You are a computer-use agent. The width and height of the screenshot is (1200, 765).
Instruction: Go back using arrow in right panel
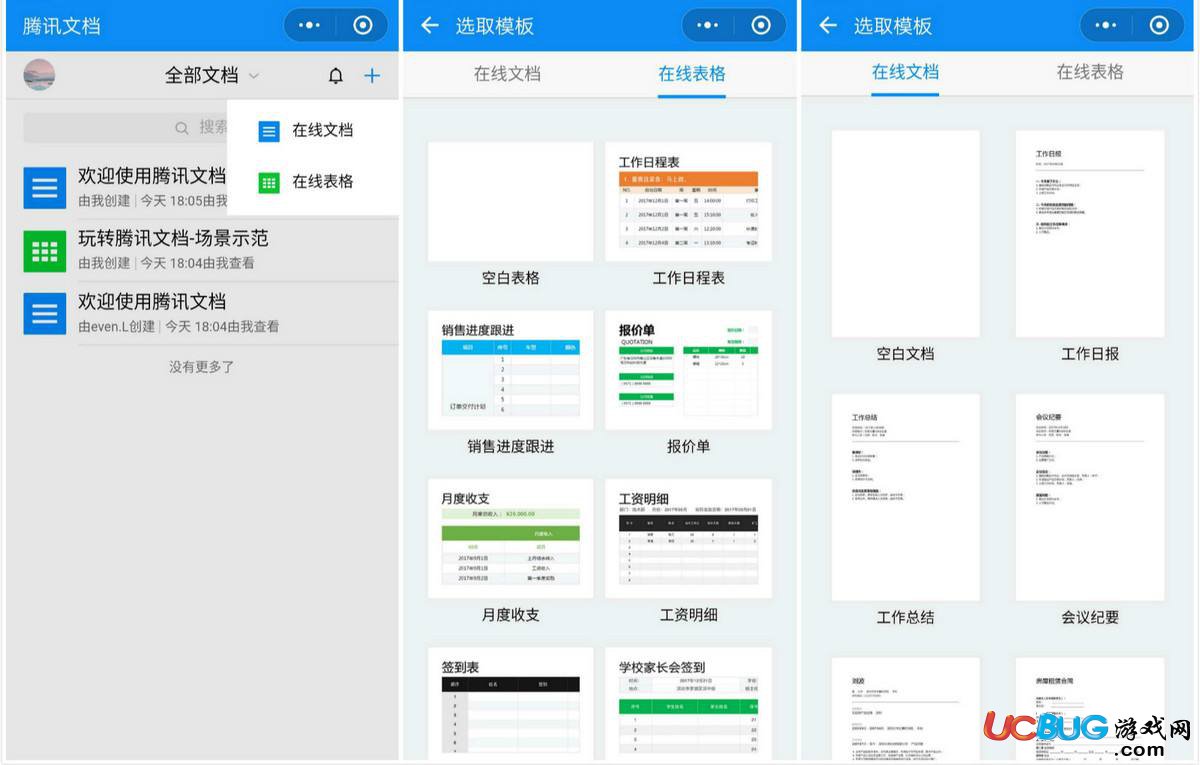[828, 25]
